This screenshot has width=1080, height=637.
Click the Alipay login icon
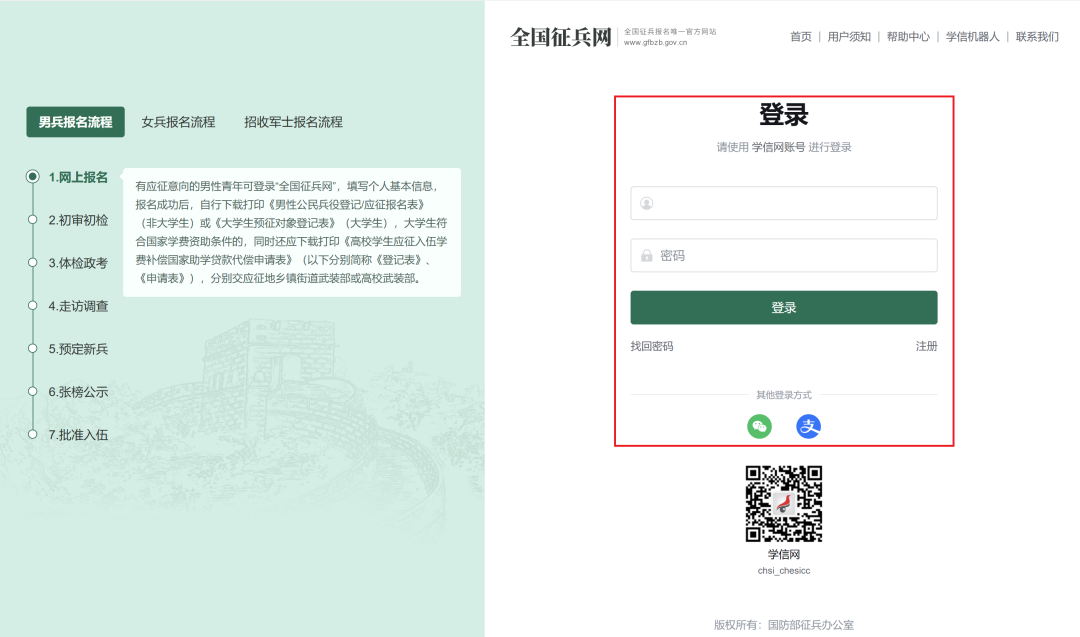click(808, 427)
